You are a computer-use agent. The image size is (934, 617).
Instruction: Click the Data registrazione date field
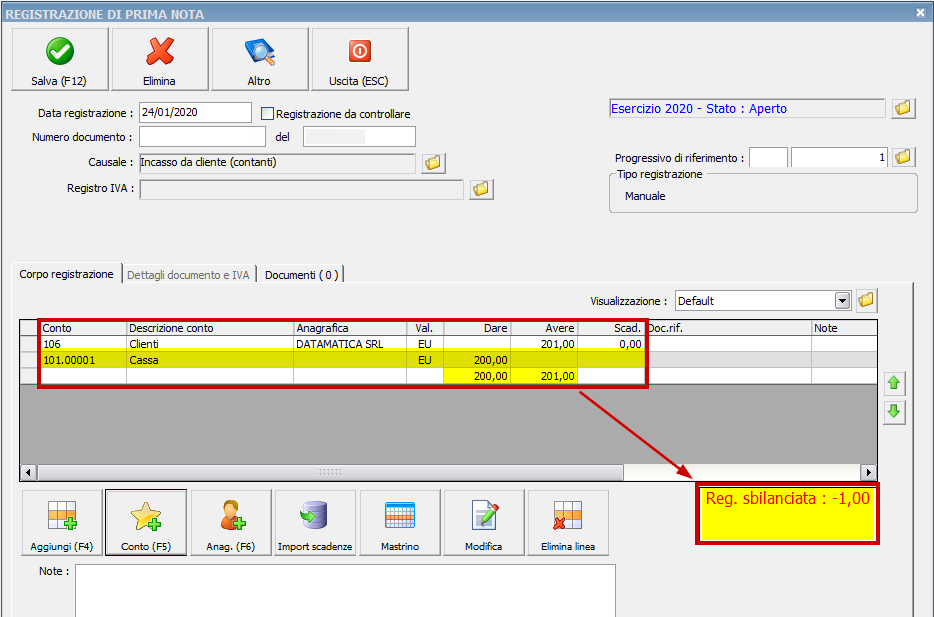click(x=195, y=113)
